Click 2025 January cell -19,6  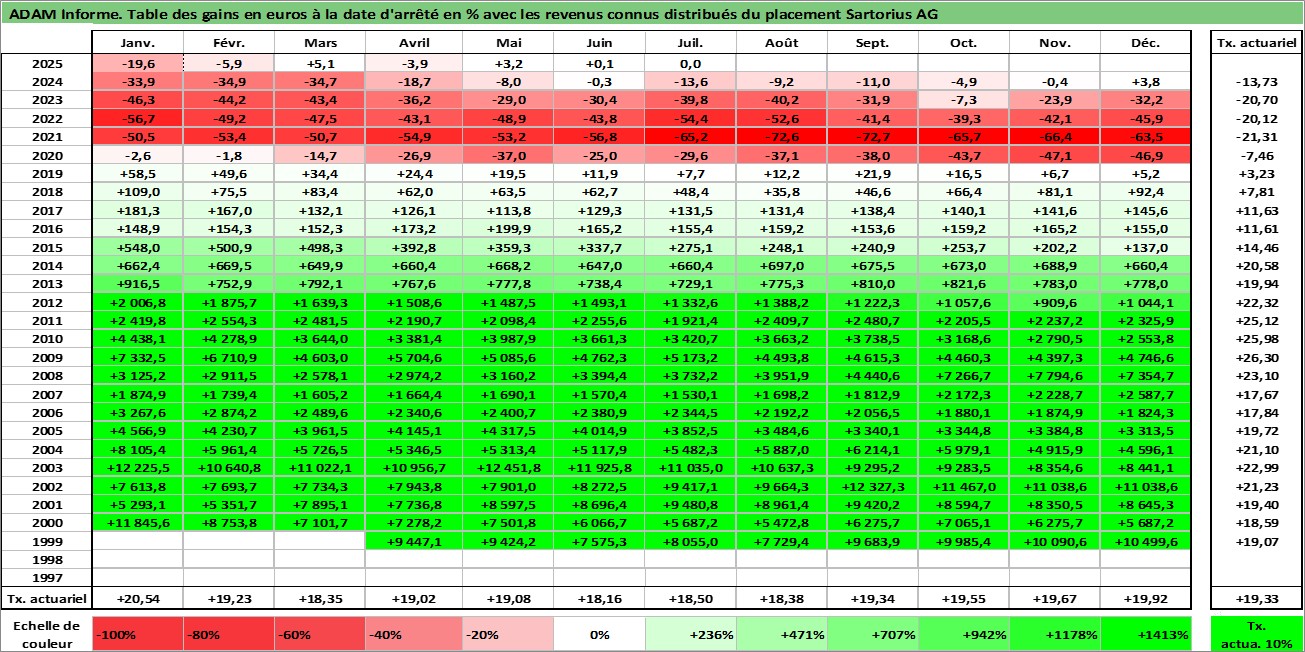[137, 63]
